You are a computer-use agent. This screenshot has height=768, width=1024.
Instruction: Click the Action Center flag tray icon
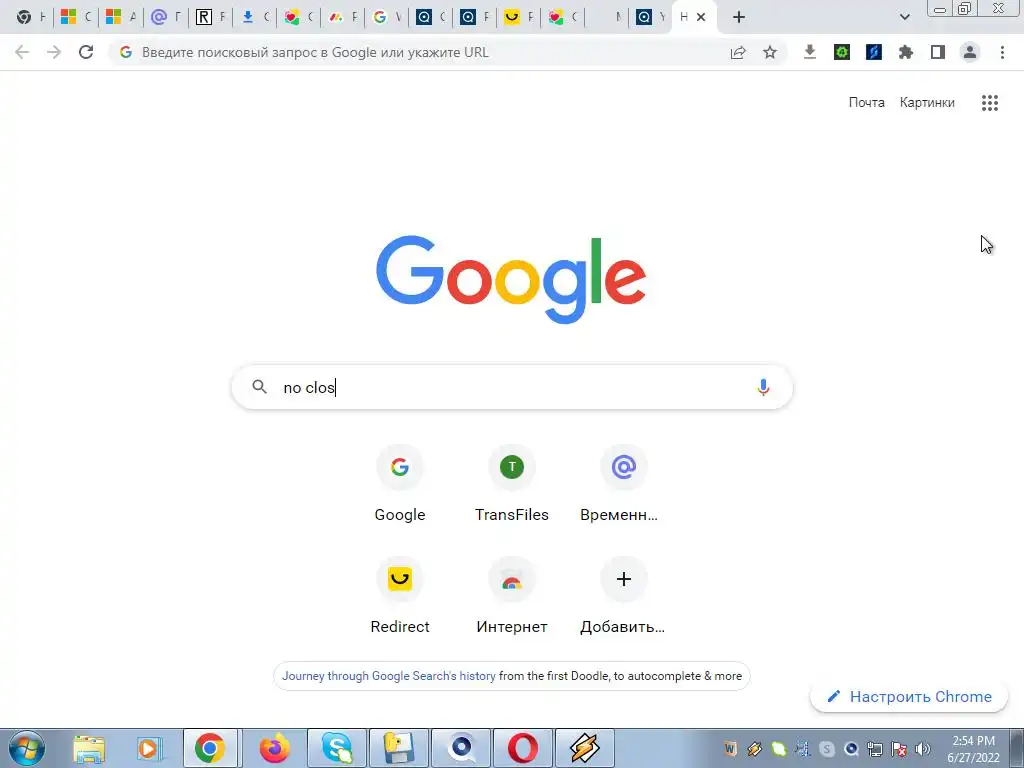coord(899,749)
